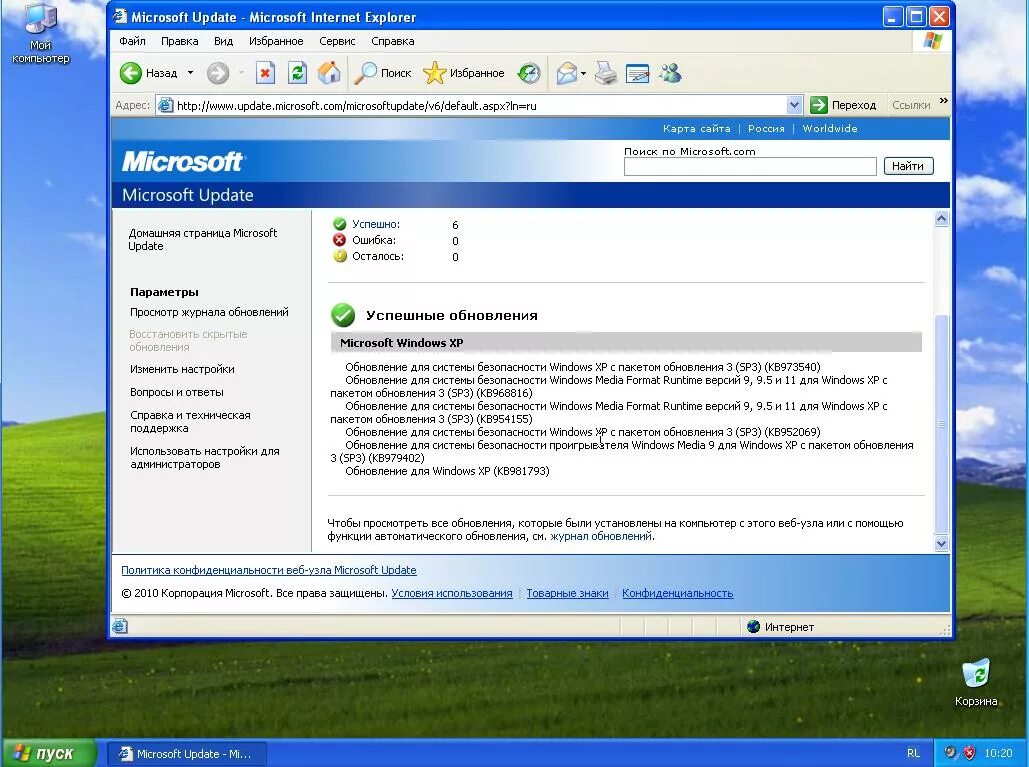Click the vertical scrollbar thumb
The height and width of the screenshot is (767, 1029).
click(942, 425)
